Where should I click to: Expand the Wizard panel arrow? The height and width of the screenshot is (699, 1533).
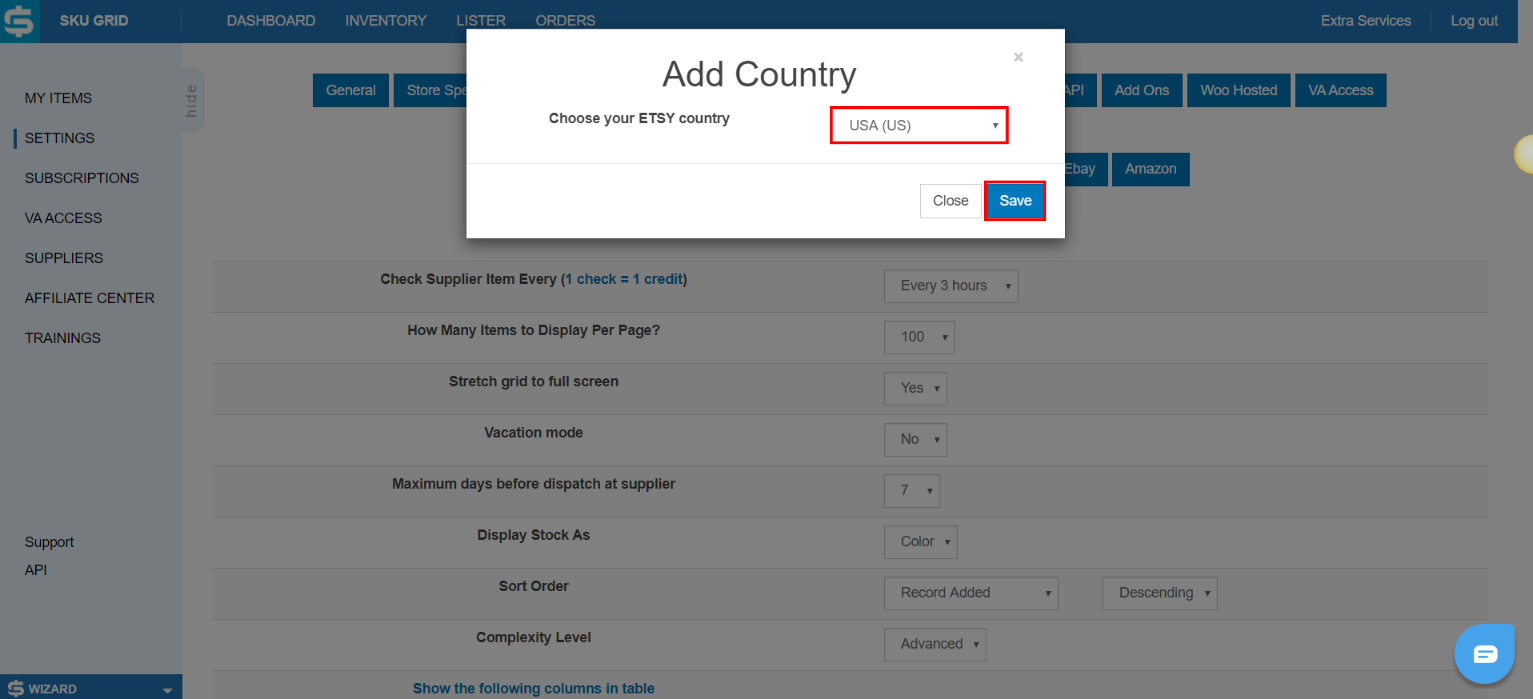(x=167, y=690)
